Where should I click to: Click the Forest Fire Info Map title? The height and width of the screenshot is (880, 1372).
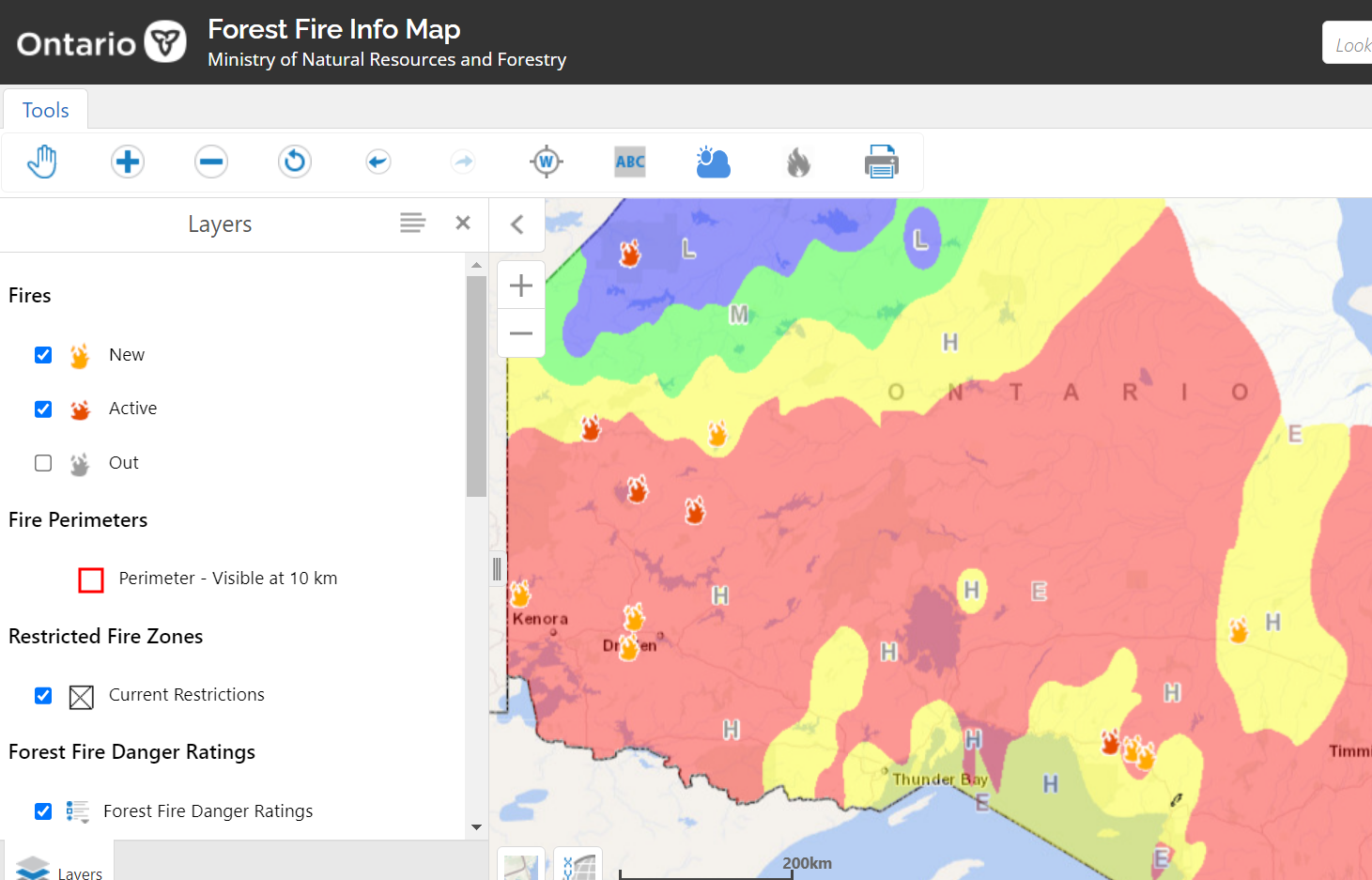coord(333,29)
